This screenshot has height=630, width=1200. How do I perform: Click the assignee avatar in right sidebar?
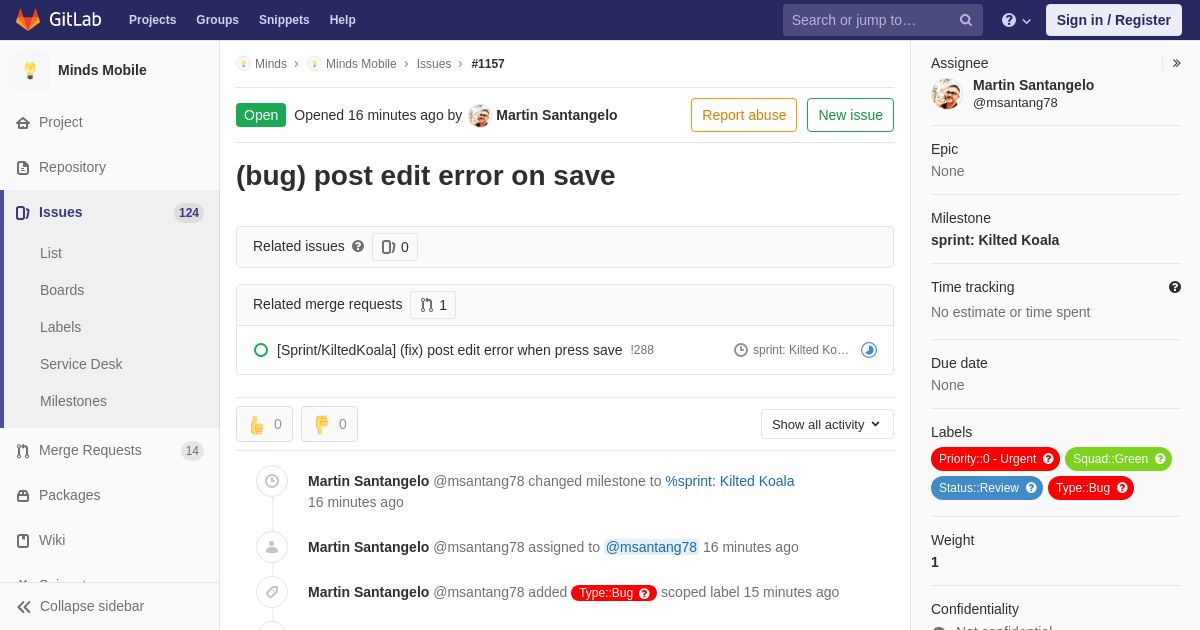(946, 94)
